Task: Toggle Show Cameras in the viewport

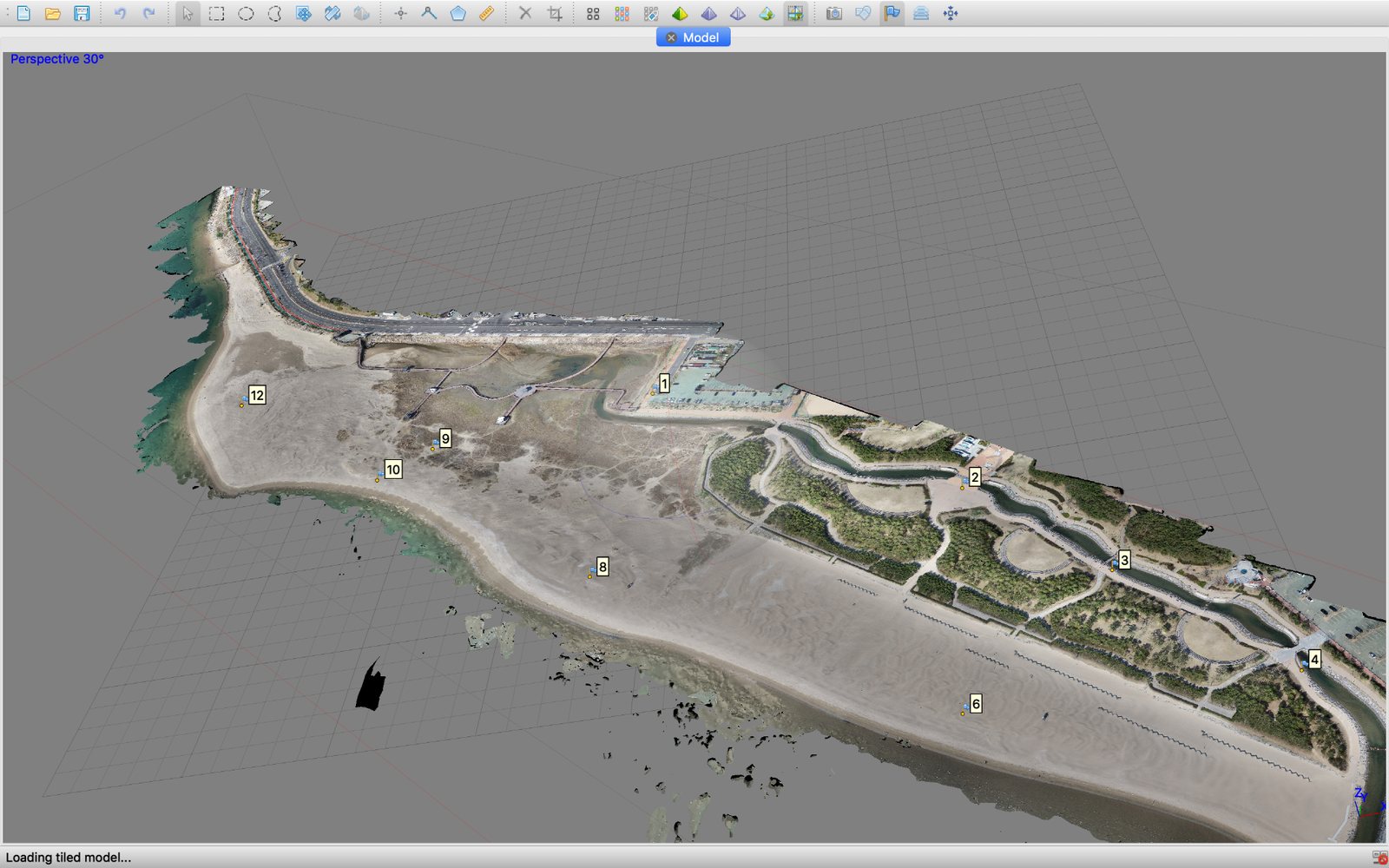Action: [834, 13]
